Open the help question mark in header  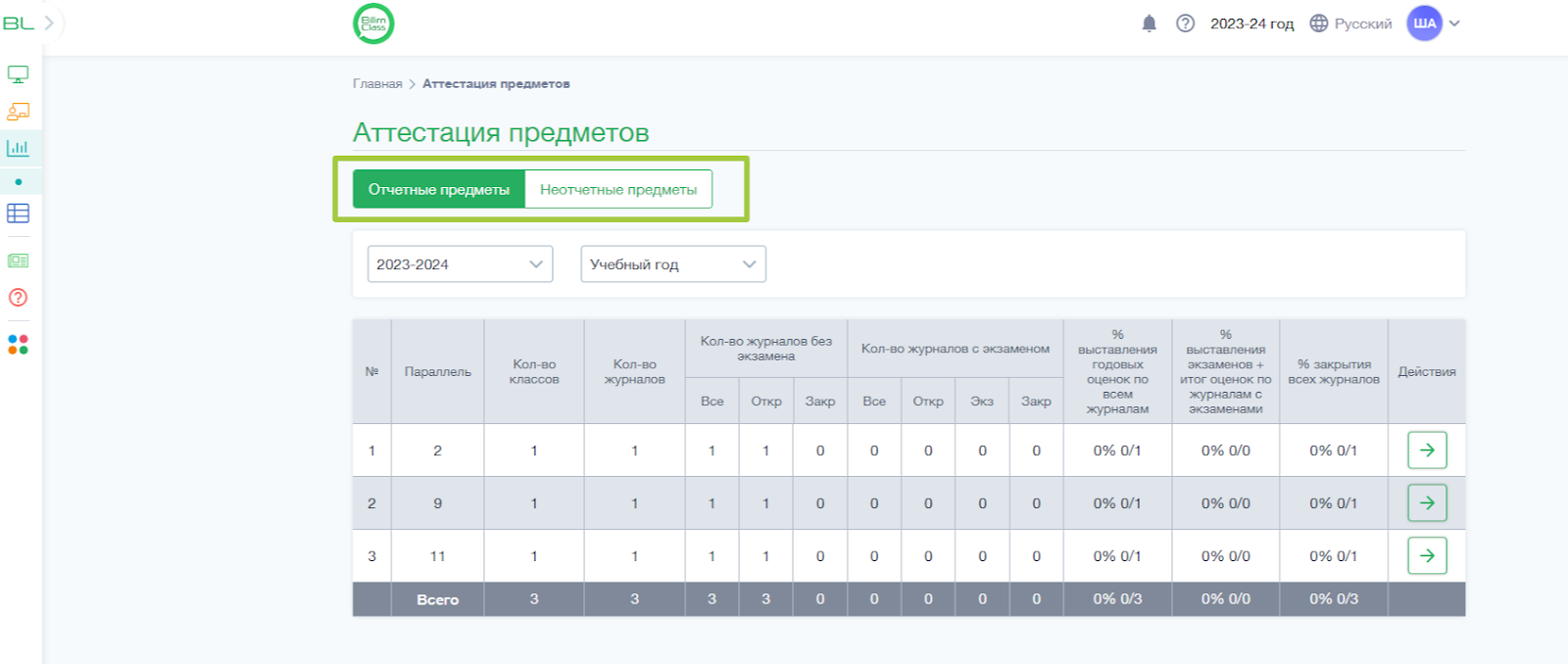tap(1185, 24)
